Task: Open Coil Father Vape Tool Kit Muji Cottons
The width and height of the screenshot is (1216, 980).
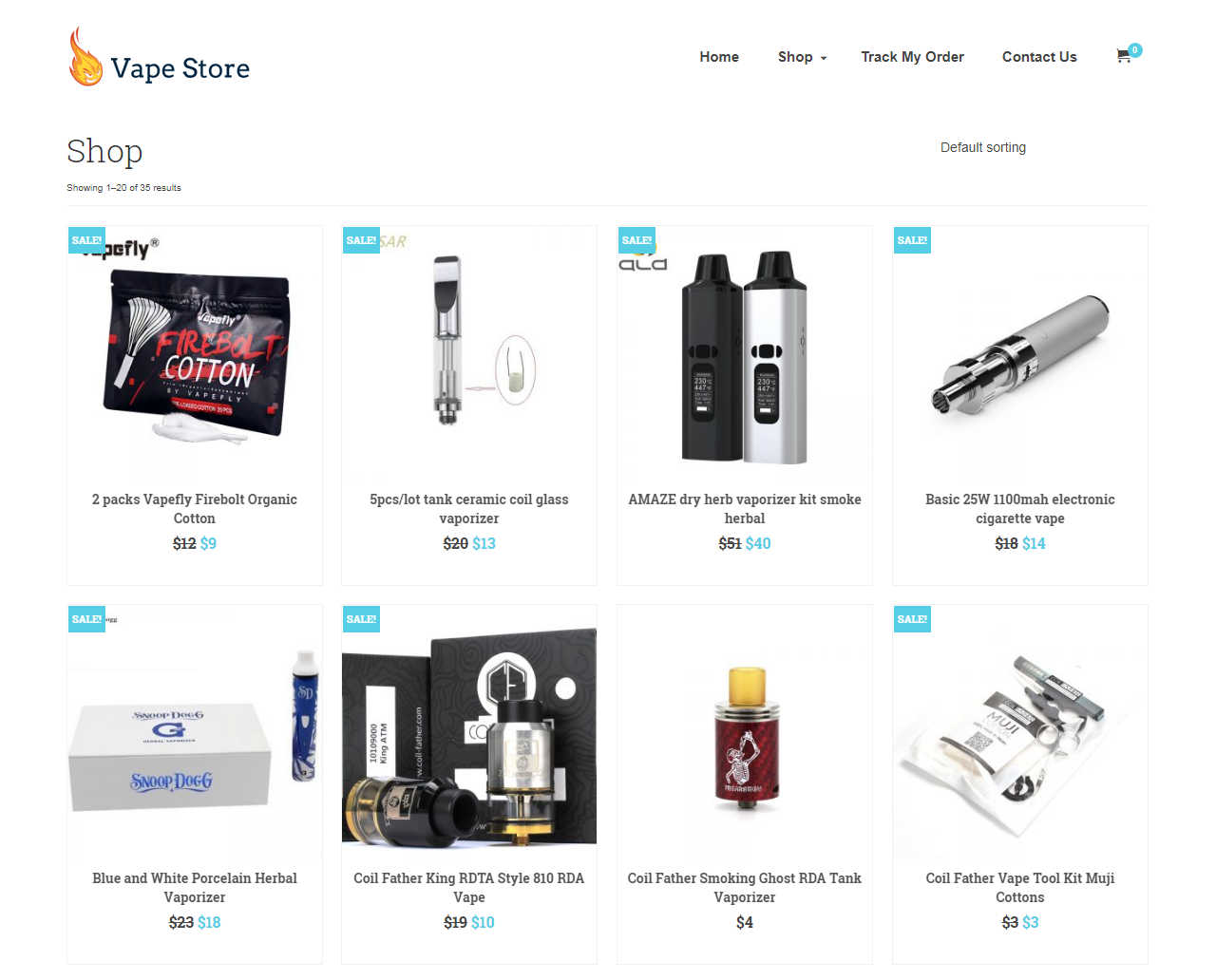Action: [x=1020, y=888]
